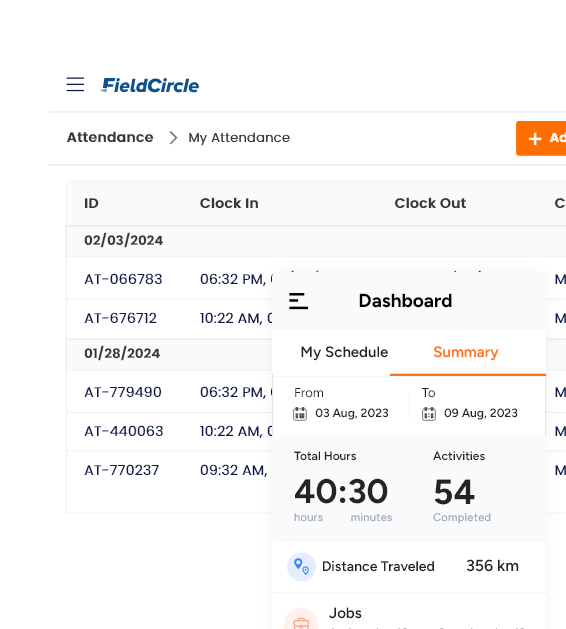The height and width of the screenshot is (629, 566).
Task: Open attendance record AT-440063
Action: (124, 431)
